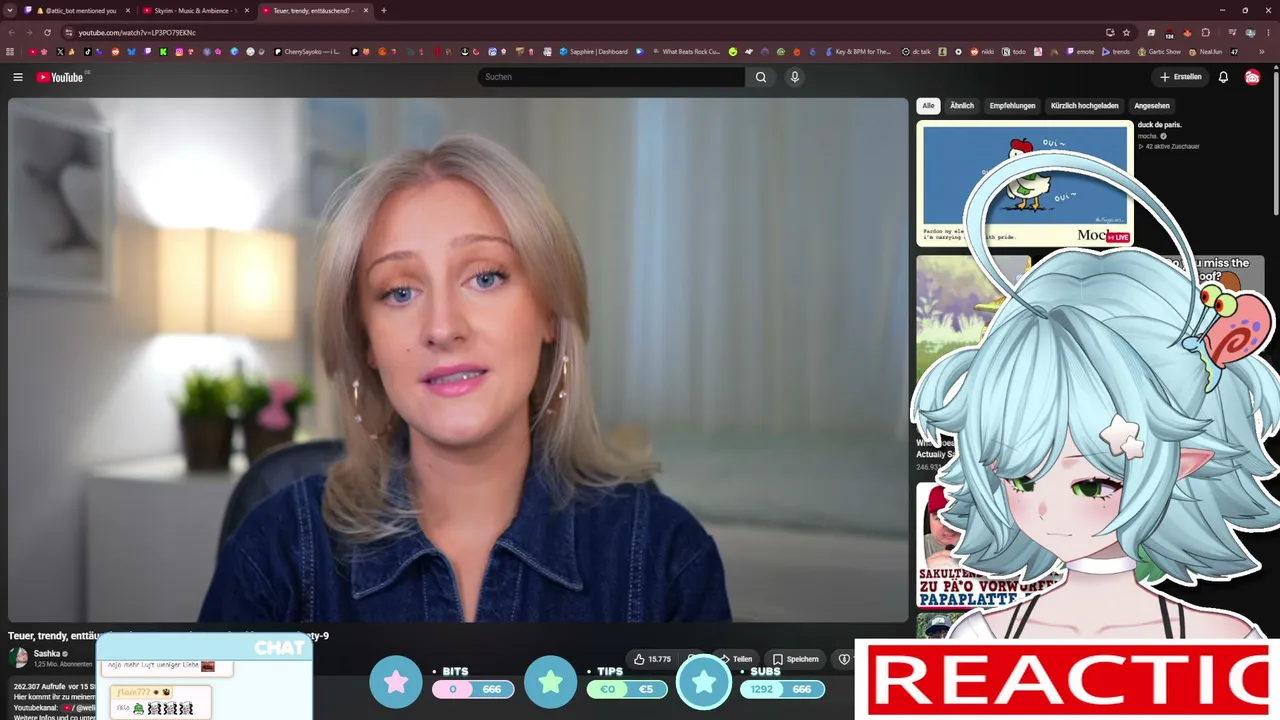
Task: Open the YouTube guide hamburger menu
Action: click(x=18, y=77)
